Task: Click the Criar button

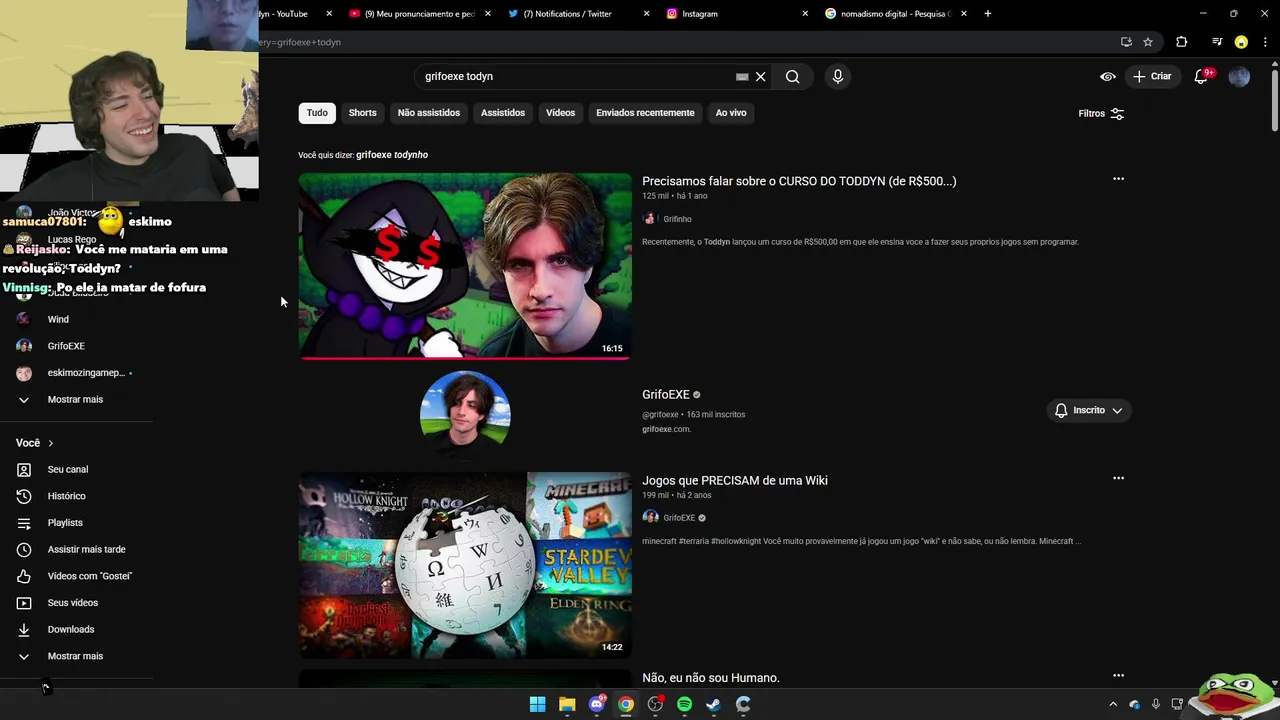Action: pos(1151,76)
